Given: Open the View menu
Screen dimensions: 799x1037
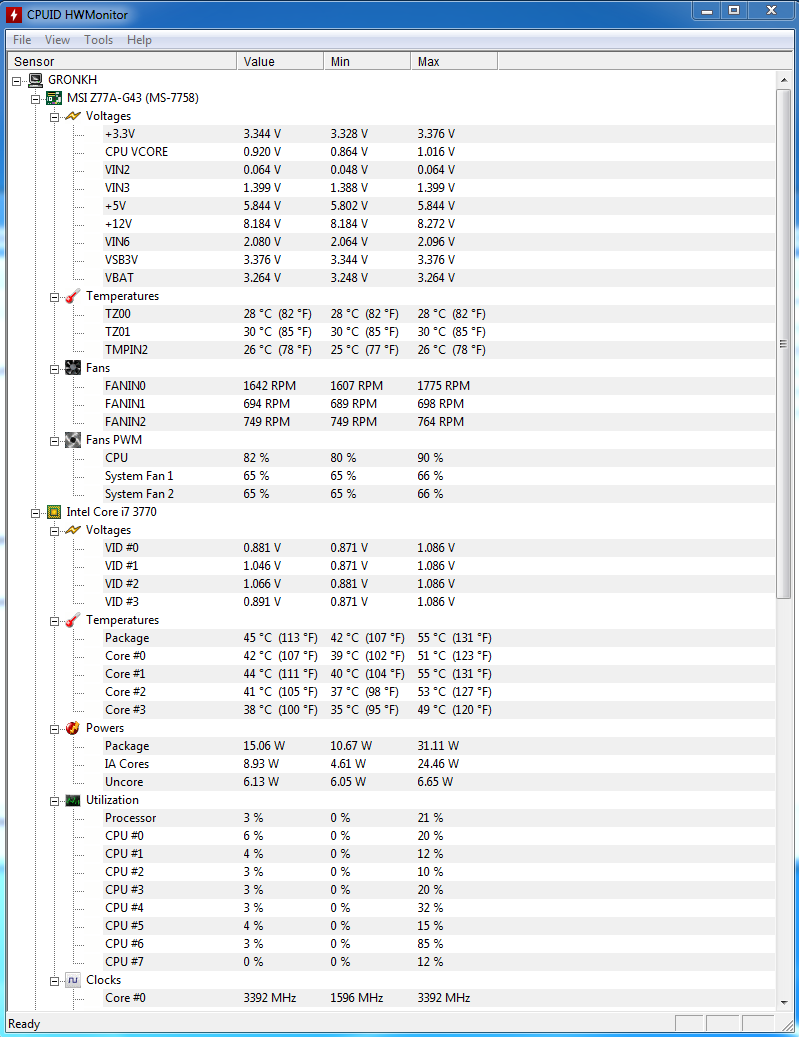Looking at the screenshot, I should coord(57,40).
